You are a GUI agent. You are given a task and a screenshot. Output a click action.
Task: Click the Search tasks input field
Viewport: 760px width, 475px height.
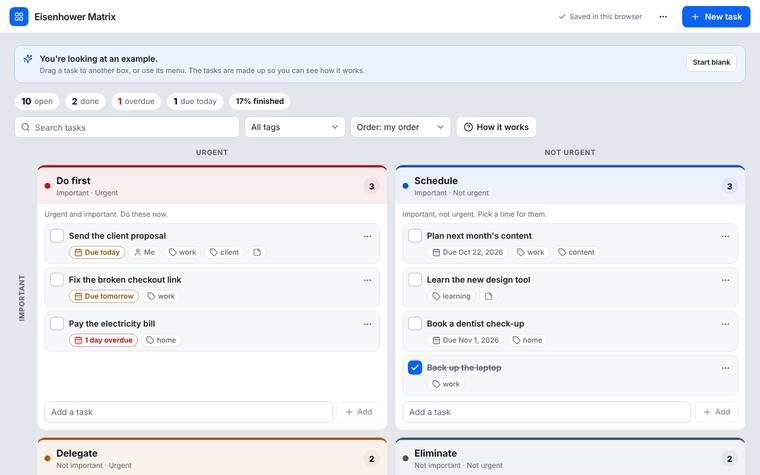tap(127, 127)
